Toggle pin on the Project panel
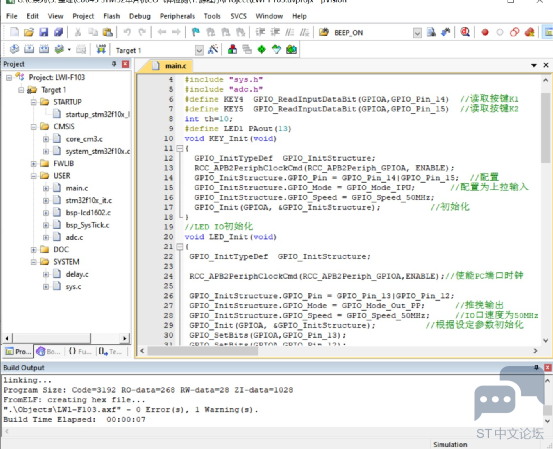 coord(114,64)
